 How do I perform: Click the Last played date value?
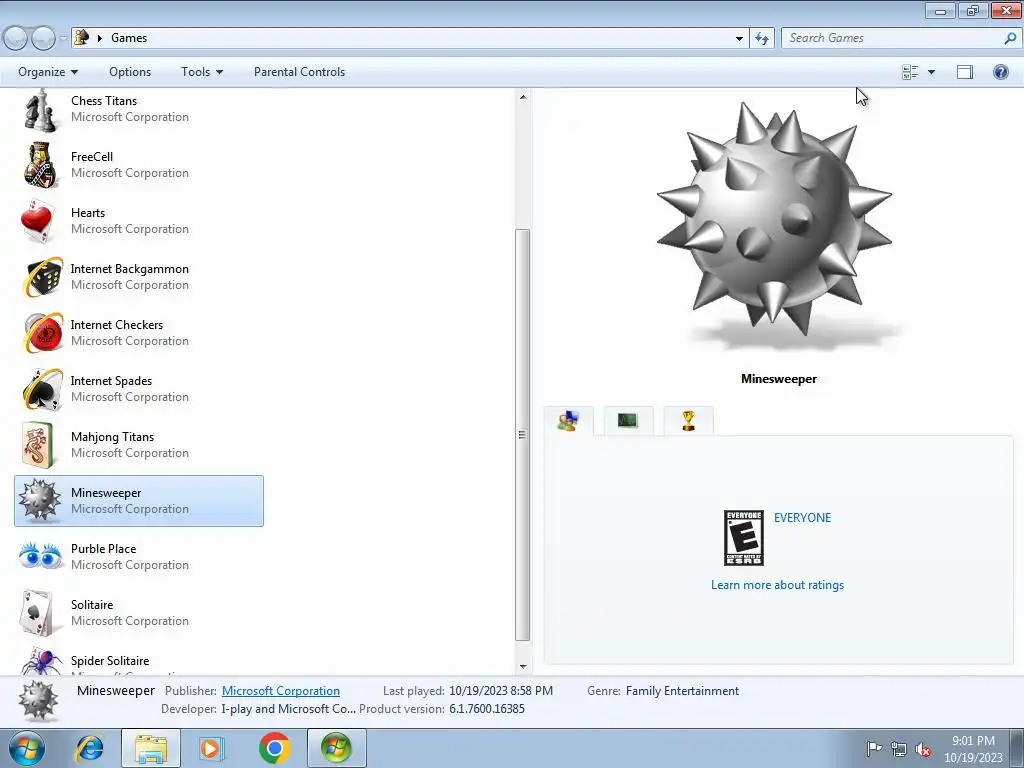(501, 691)
